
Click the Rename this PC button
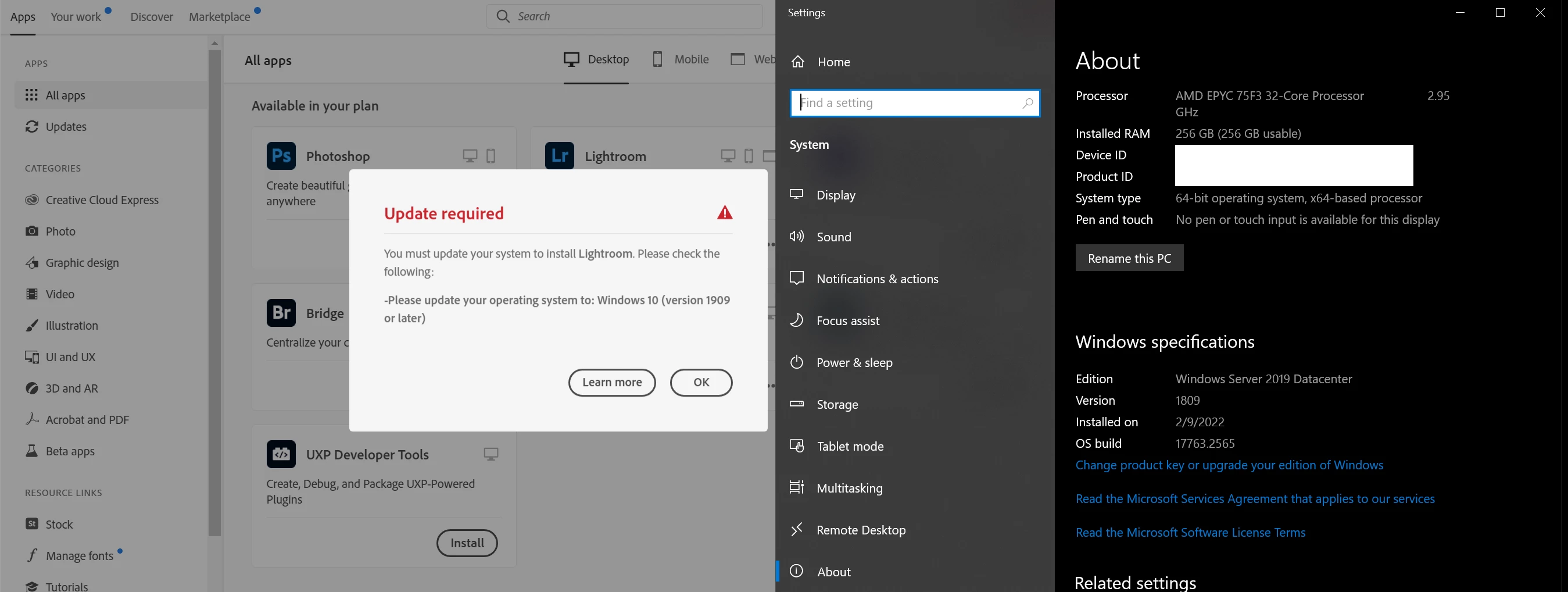click(x=1129, y=258)
